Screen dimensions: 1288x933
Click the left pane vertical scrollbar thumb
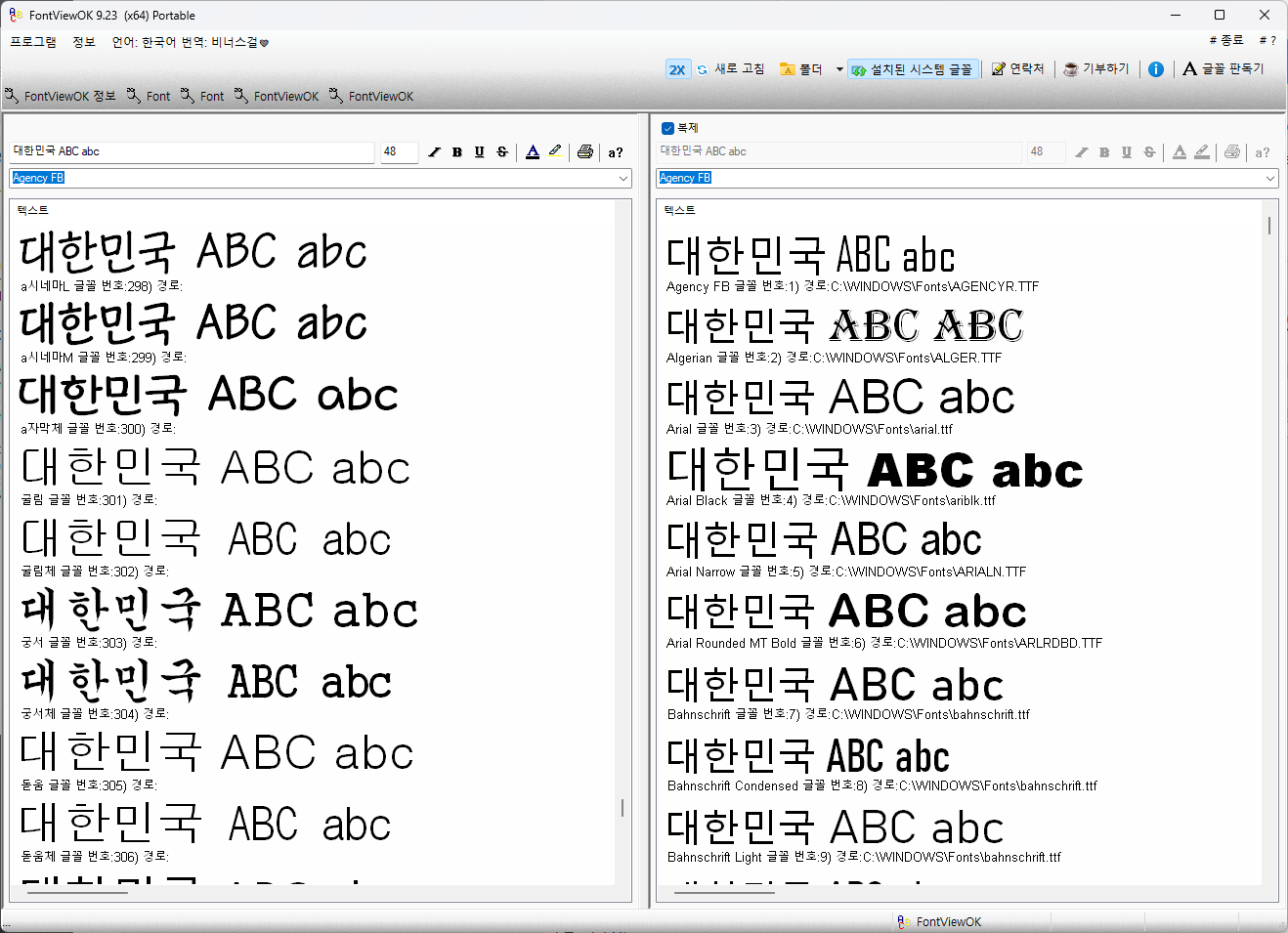623,808
